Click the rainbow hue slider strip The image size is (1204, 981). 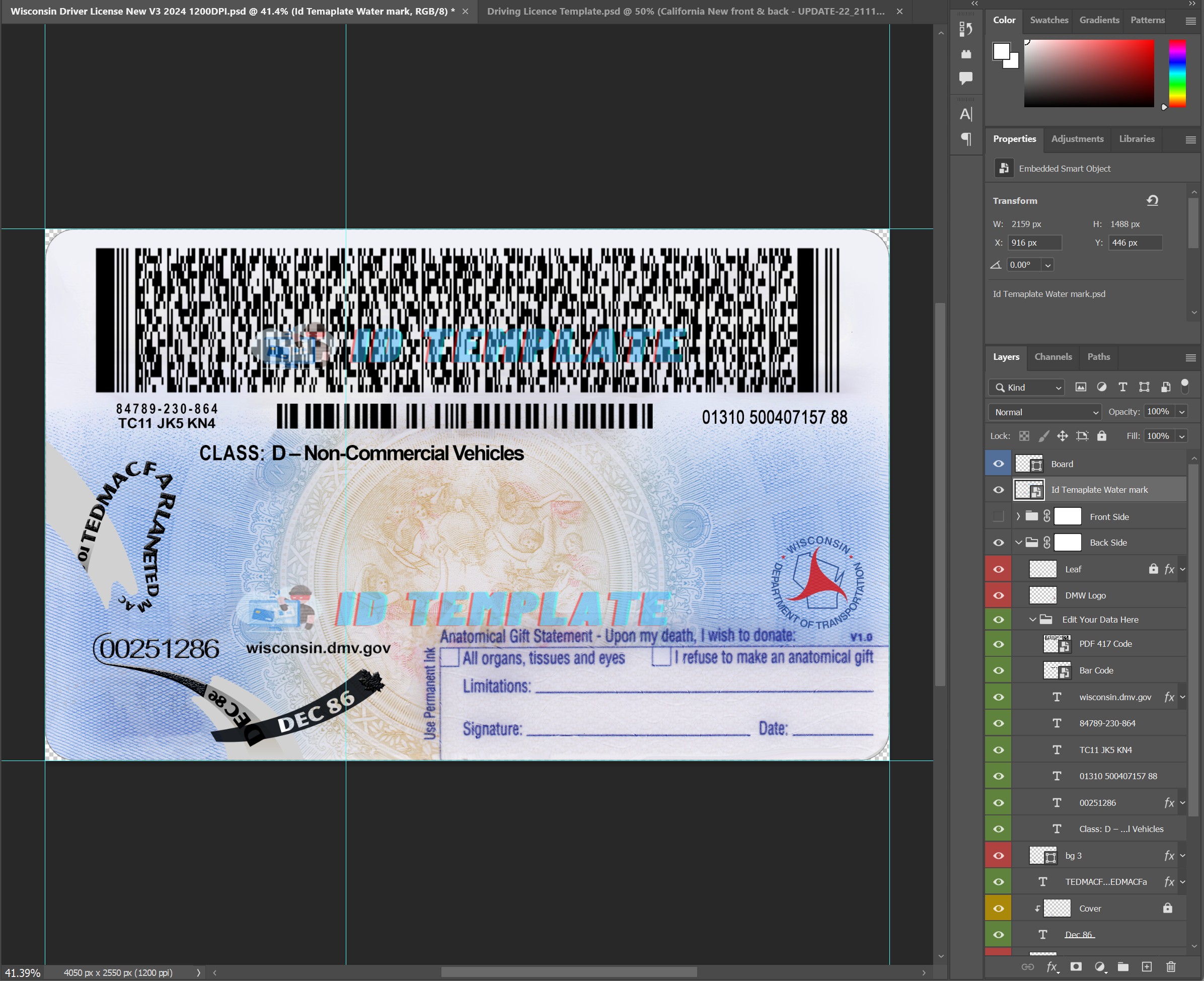1177,73
